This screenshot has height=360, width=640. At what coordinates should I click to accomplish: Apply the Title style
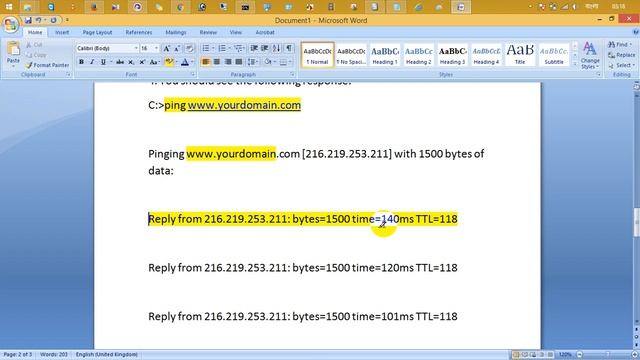click(520, 55)
